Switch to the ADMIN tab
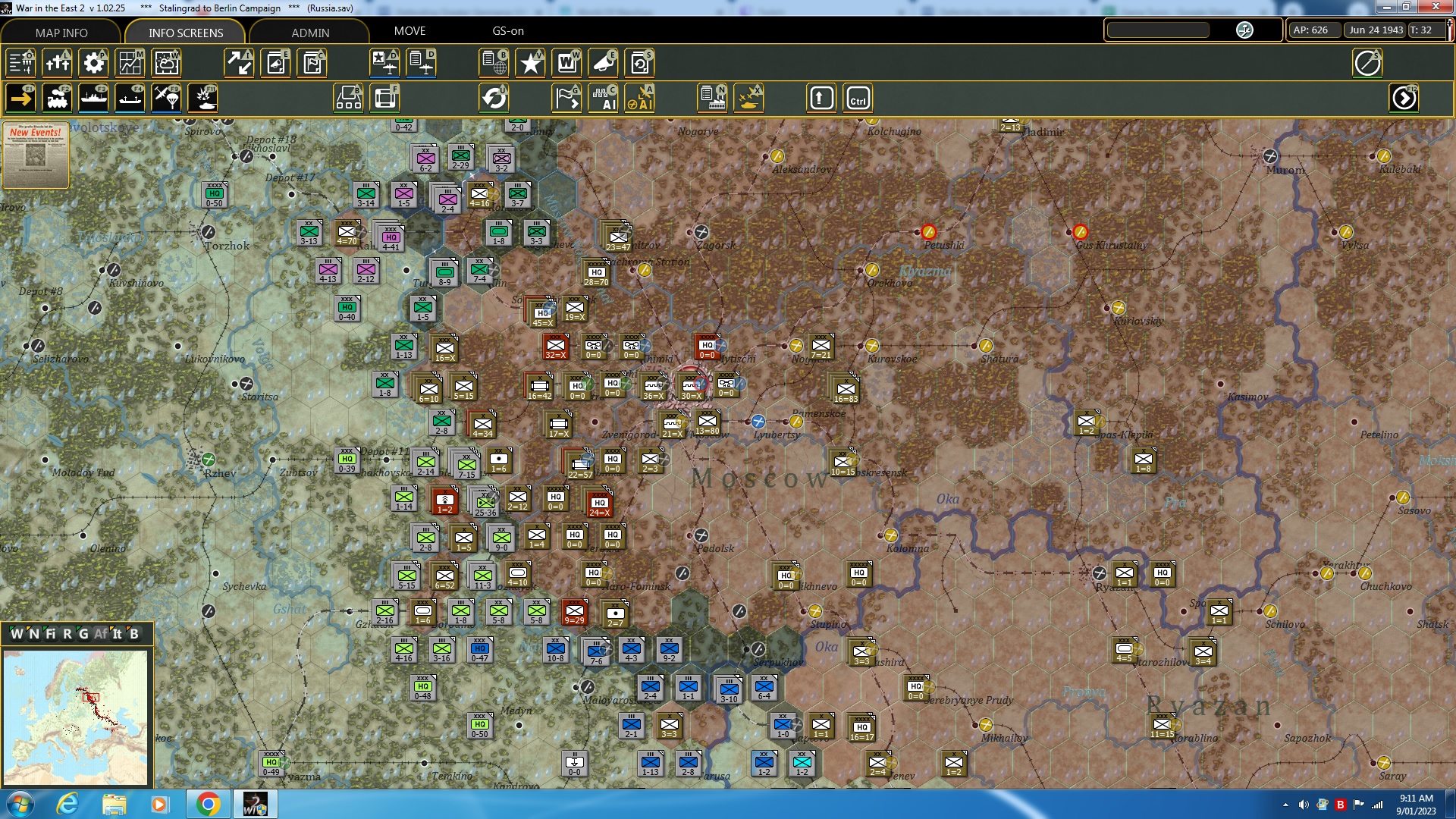Viewport: 1456px width, 819px height. pyautogui.click(x=310, y=33)
